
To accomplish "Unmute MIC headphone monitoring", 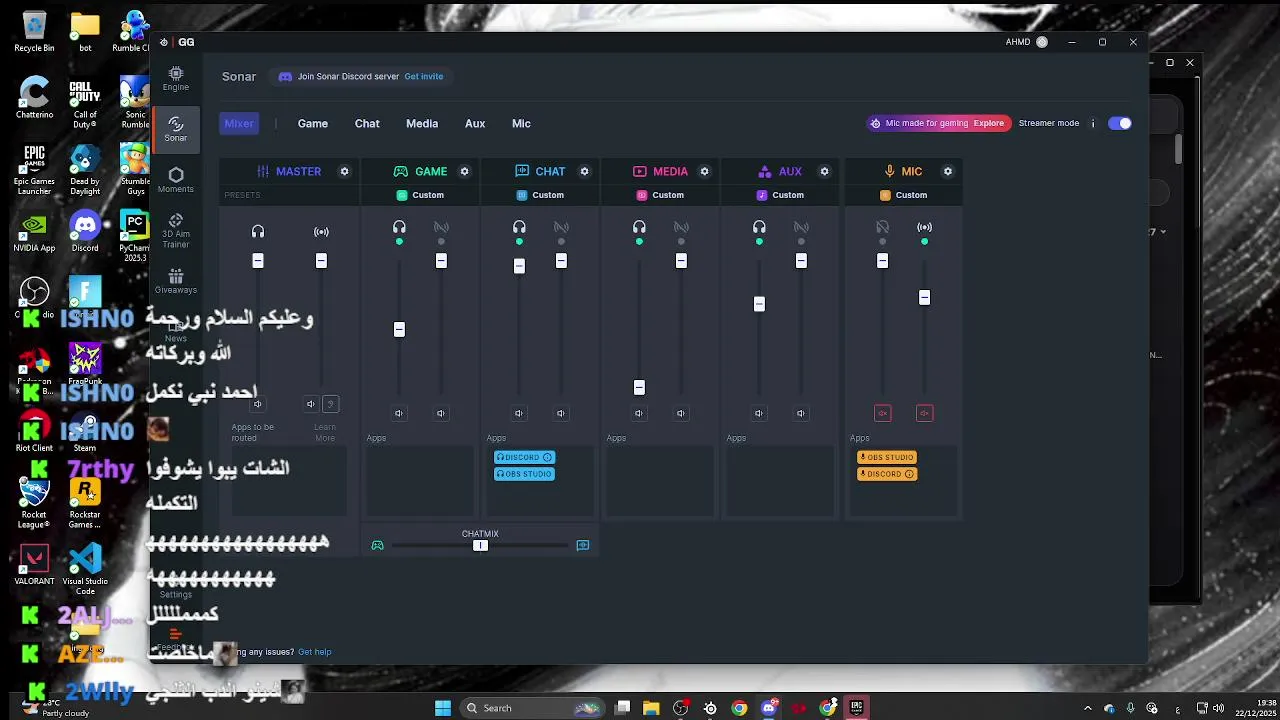I will pyautogui.click(x=882, y=413).
